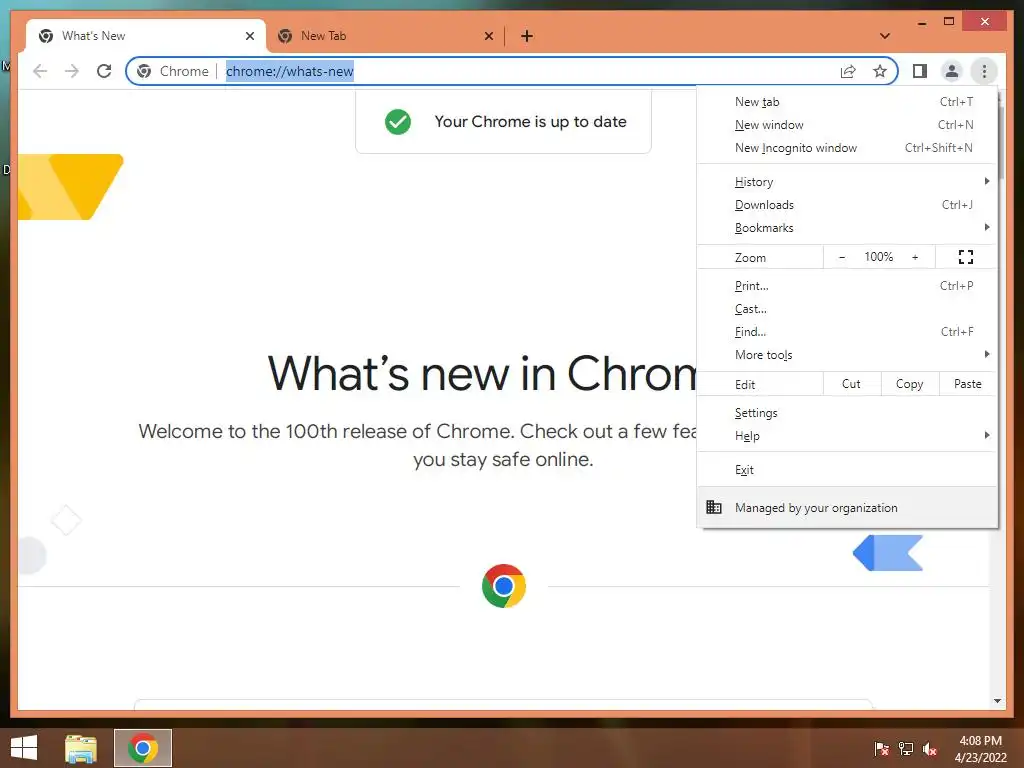This screenshot has height=768, width=1024.
Task: Open File Explorer from the taskbar
Action: tap(81, 748)
